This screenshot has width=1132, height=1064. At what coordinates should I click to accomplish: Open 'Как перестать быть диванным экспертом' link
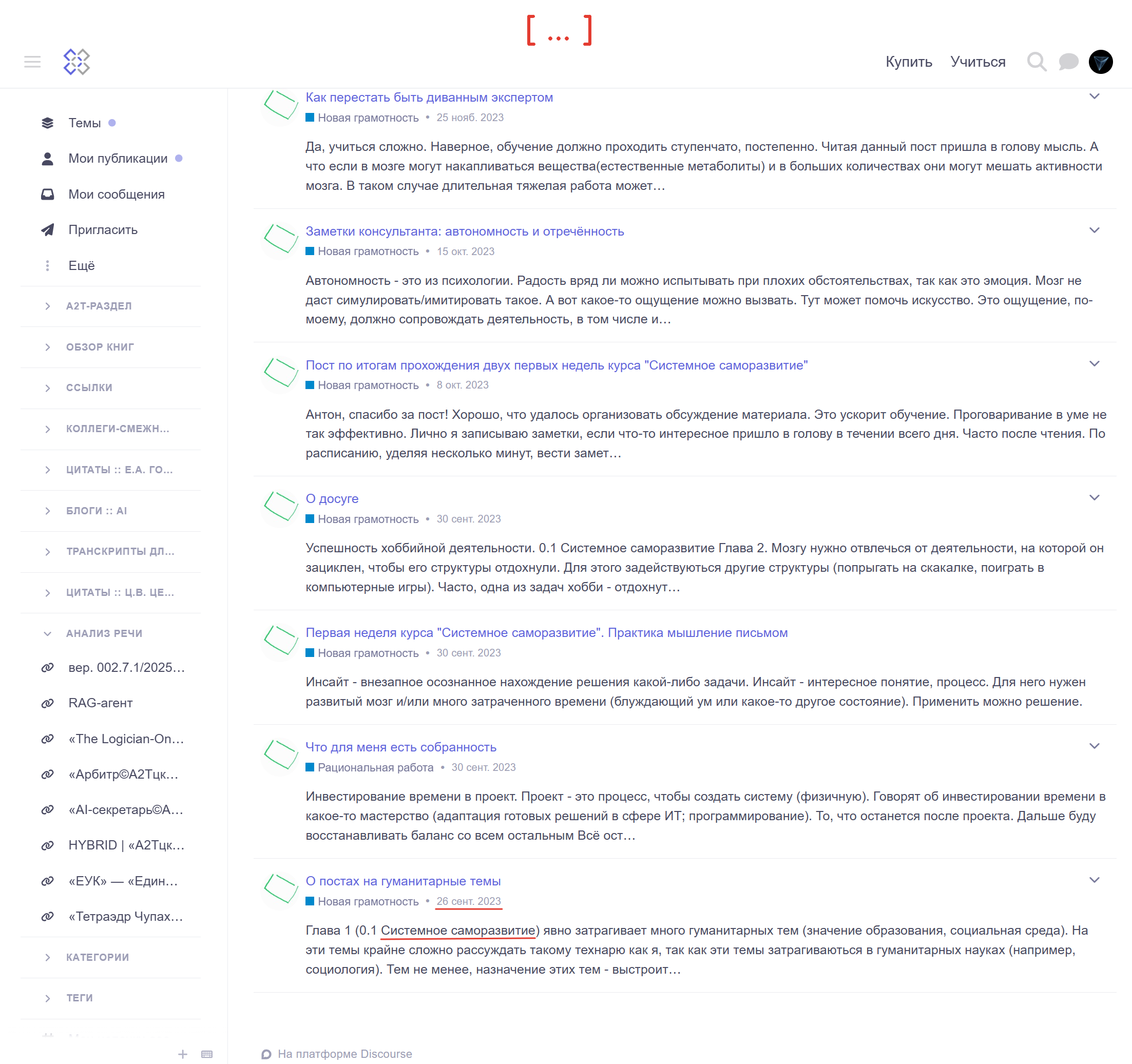point(429,98)
